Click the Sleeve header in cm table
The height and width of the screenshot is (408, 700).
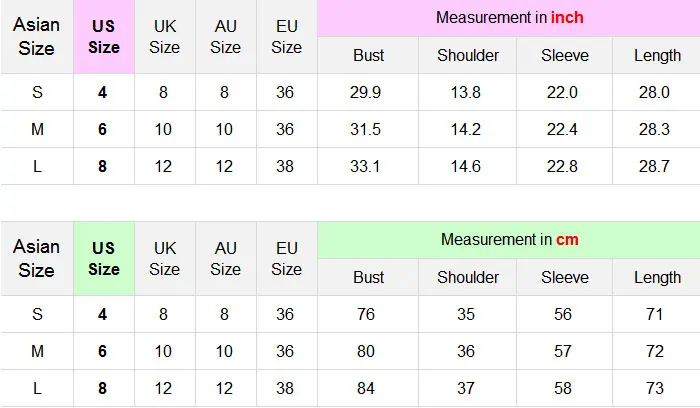click(x=565, y=277)
